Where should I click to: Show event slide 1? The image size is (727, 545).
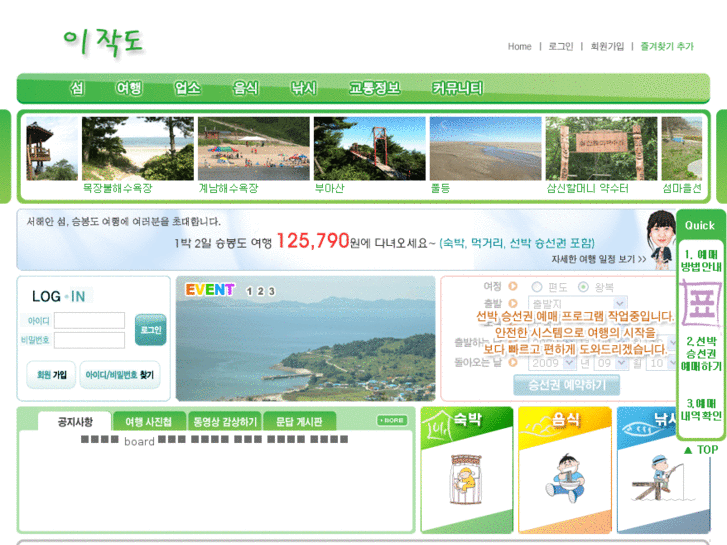point(249,291)
